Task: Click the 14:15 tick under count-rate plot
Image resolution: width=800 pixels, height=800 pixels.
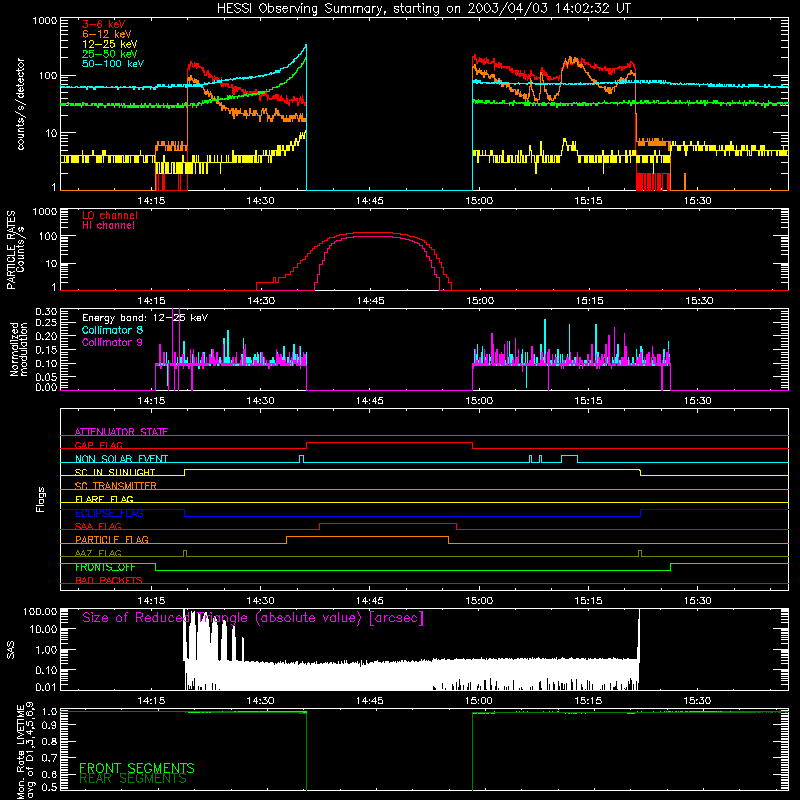Action: tap(152, 201)
